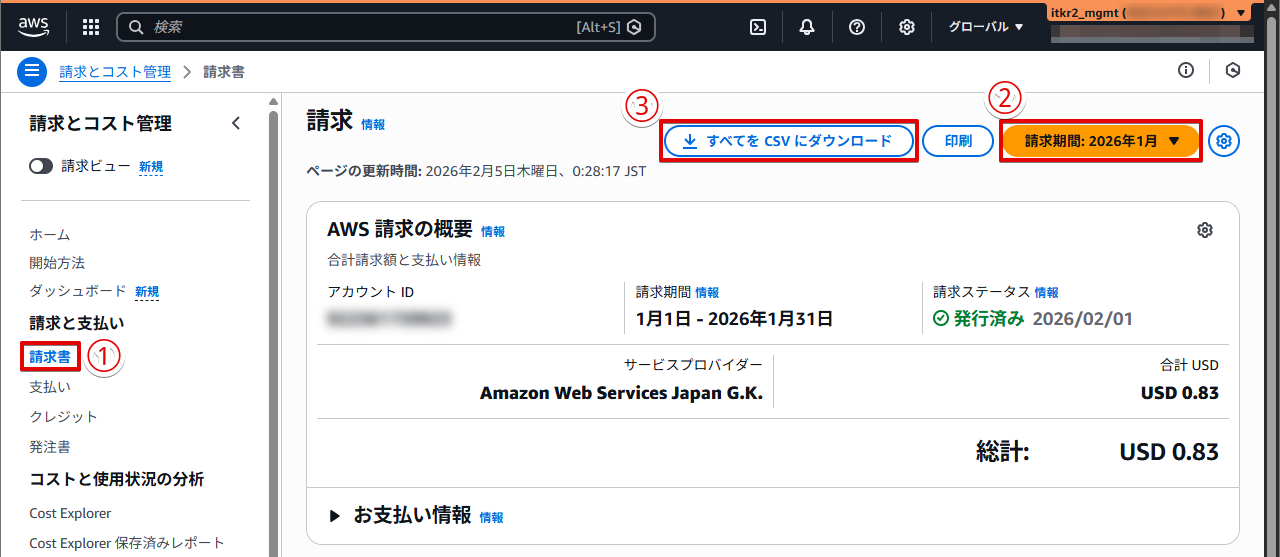The width and height of the screenshot is (1280, 557).
Task: Click the 1月1日 - 2026年1月31日 period text
Action: click(734, 319)
